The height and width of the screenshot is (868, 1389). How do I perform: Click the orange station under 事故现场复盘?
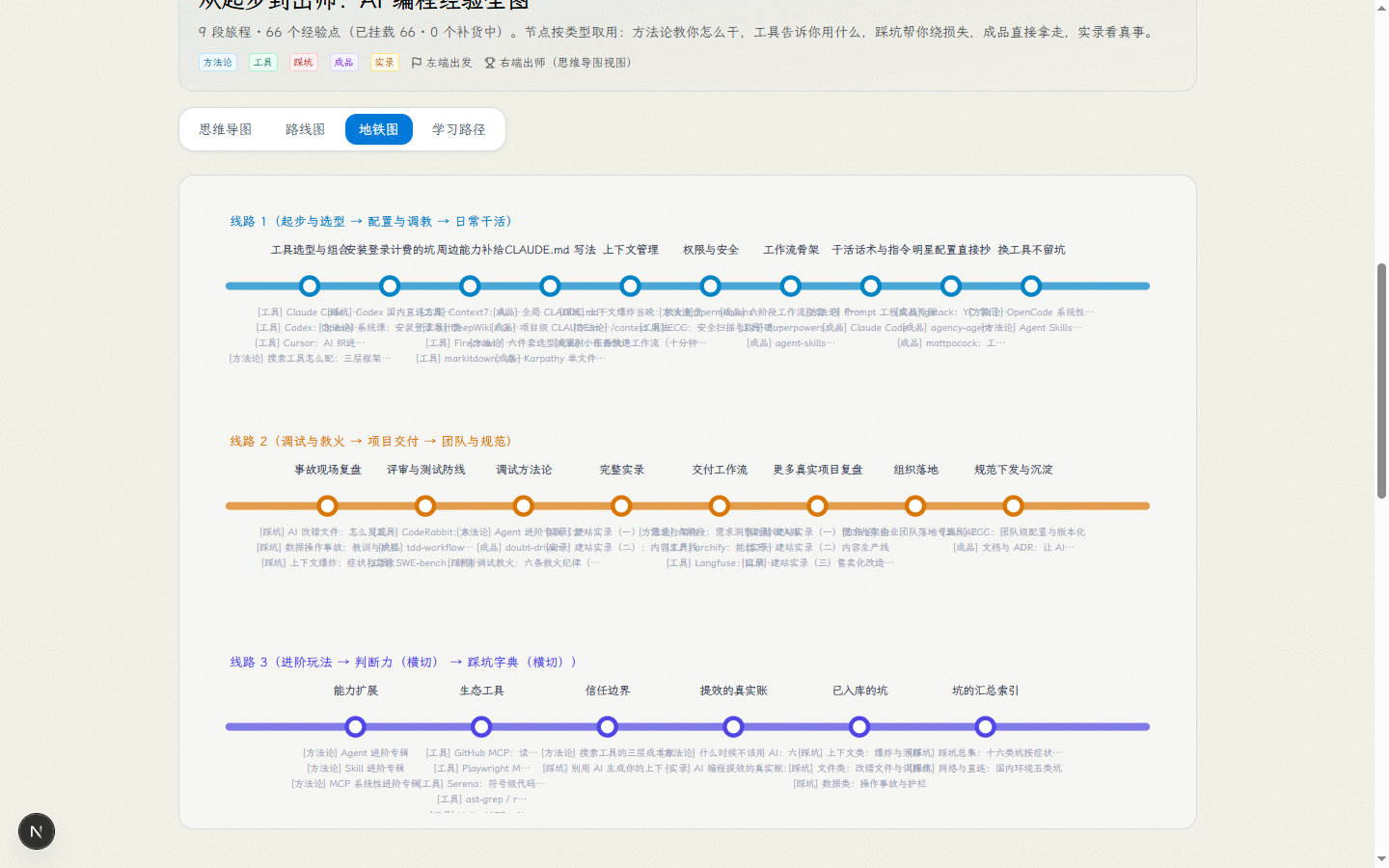tap(328, 506)
